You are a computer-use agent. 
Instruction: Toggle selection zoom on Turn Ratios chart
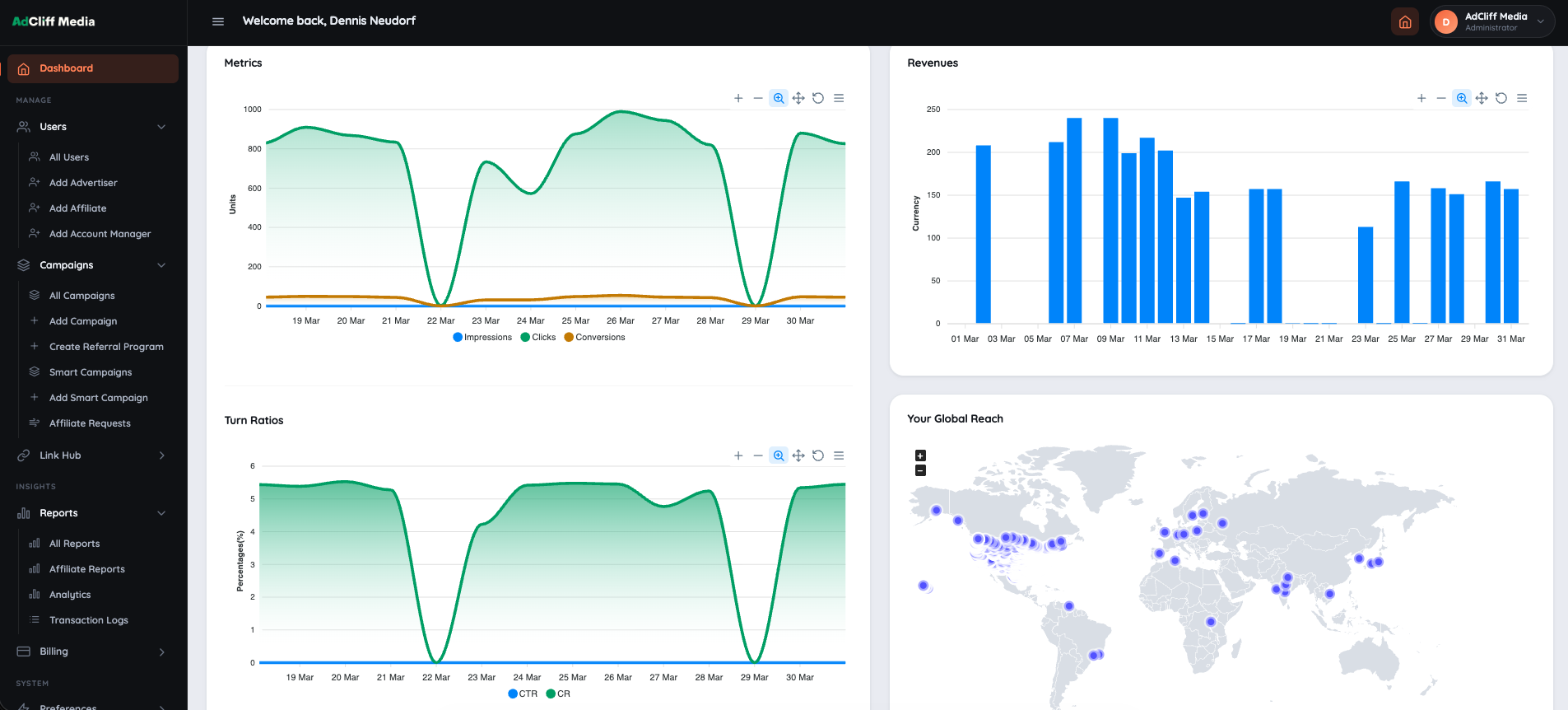(779, 455)
